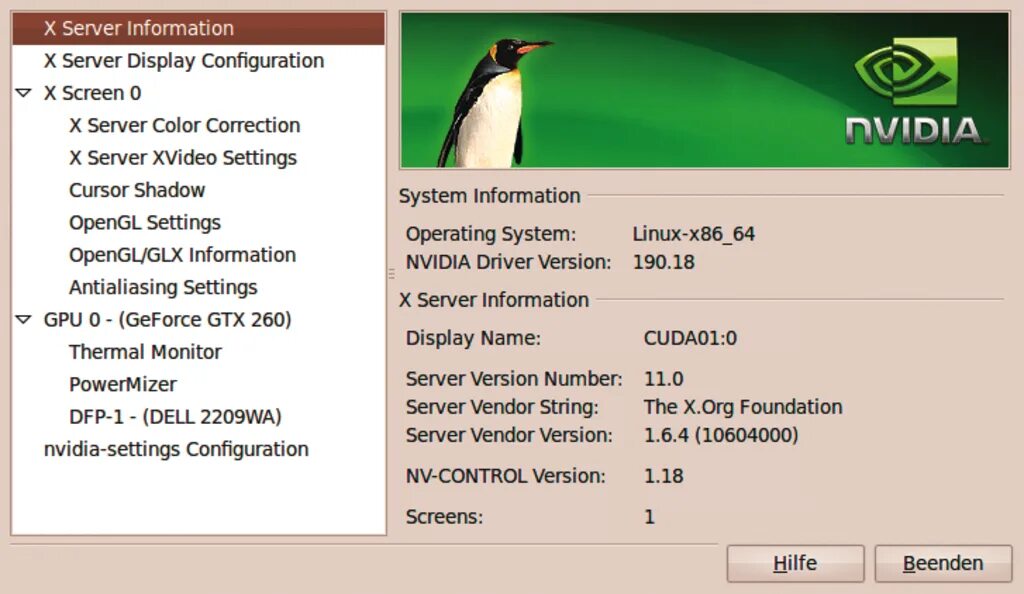Click the Server Vendor String label
The height and width of the screenshot is (594, 1024).
click(x=502, y=407)
